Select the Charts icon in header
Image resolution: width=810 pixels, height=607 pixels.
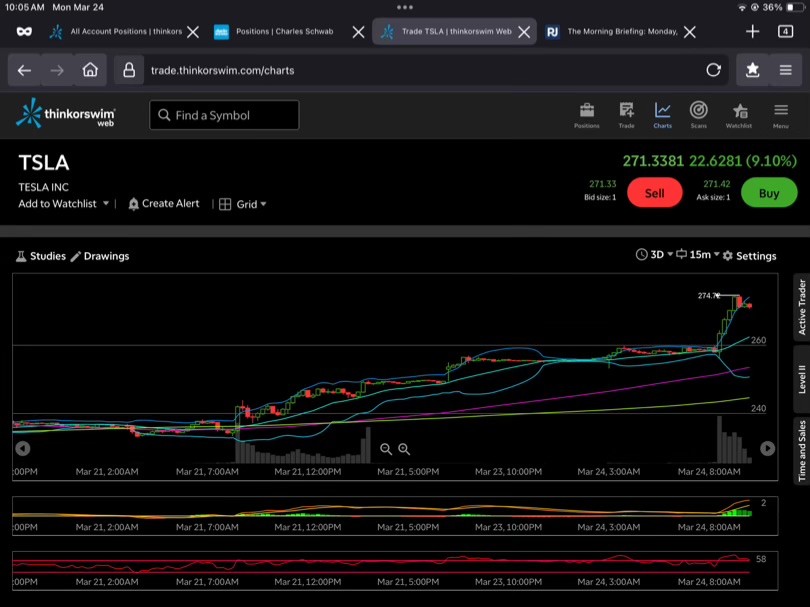coord(662,115)
